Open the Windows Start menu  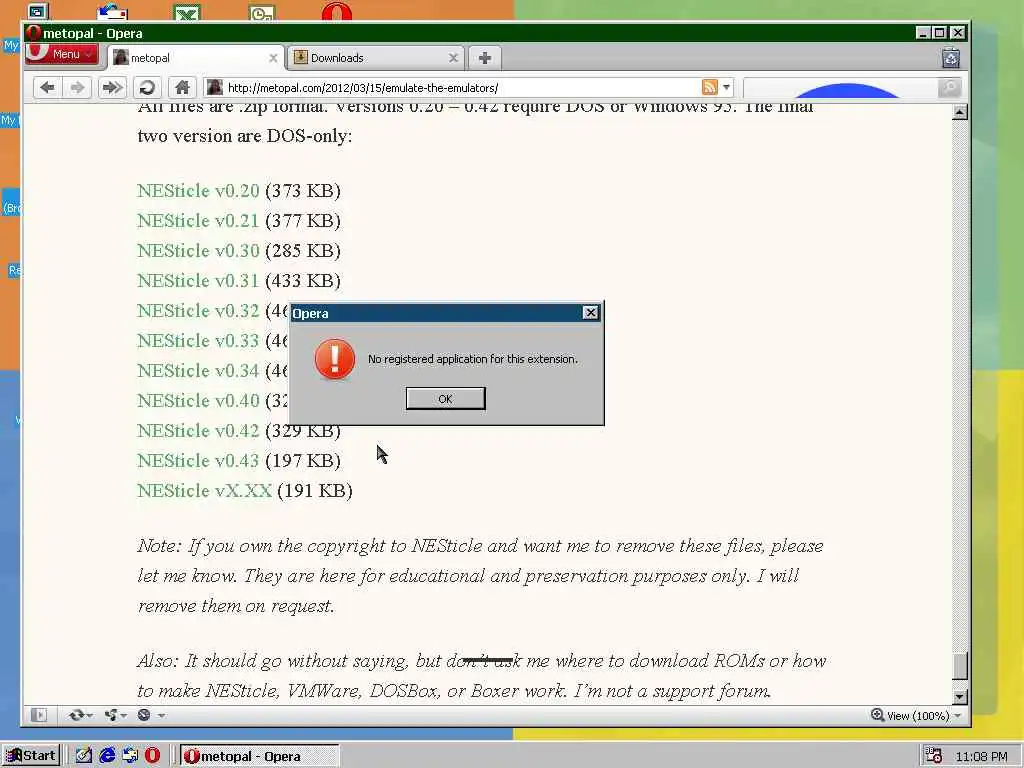pyautogui.click(x=30, y=756)
